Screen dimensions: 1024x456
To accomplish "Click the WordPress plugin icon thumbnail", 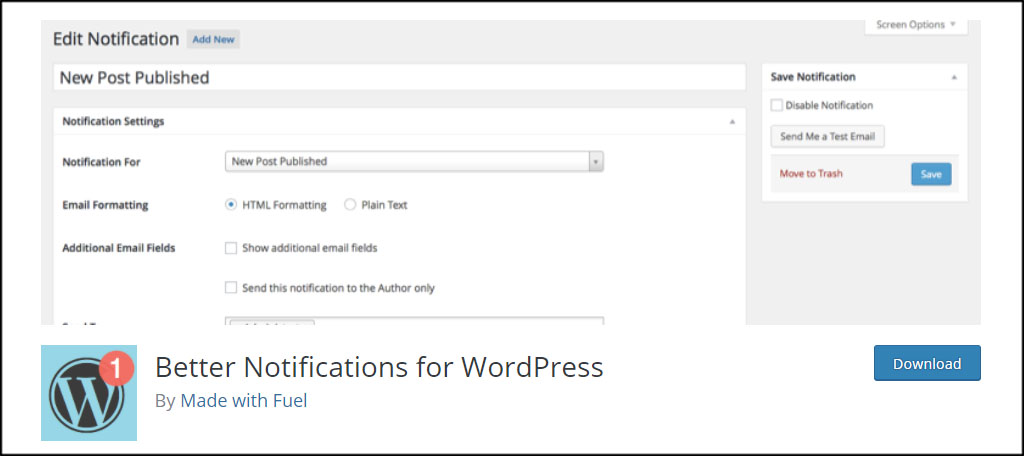I will 89,393.
